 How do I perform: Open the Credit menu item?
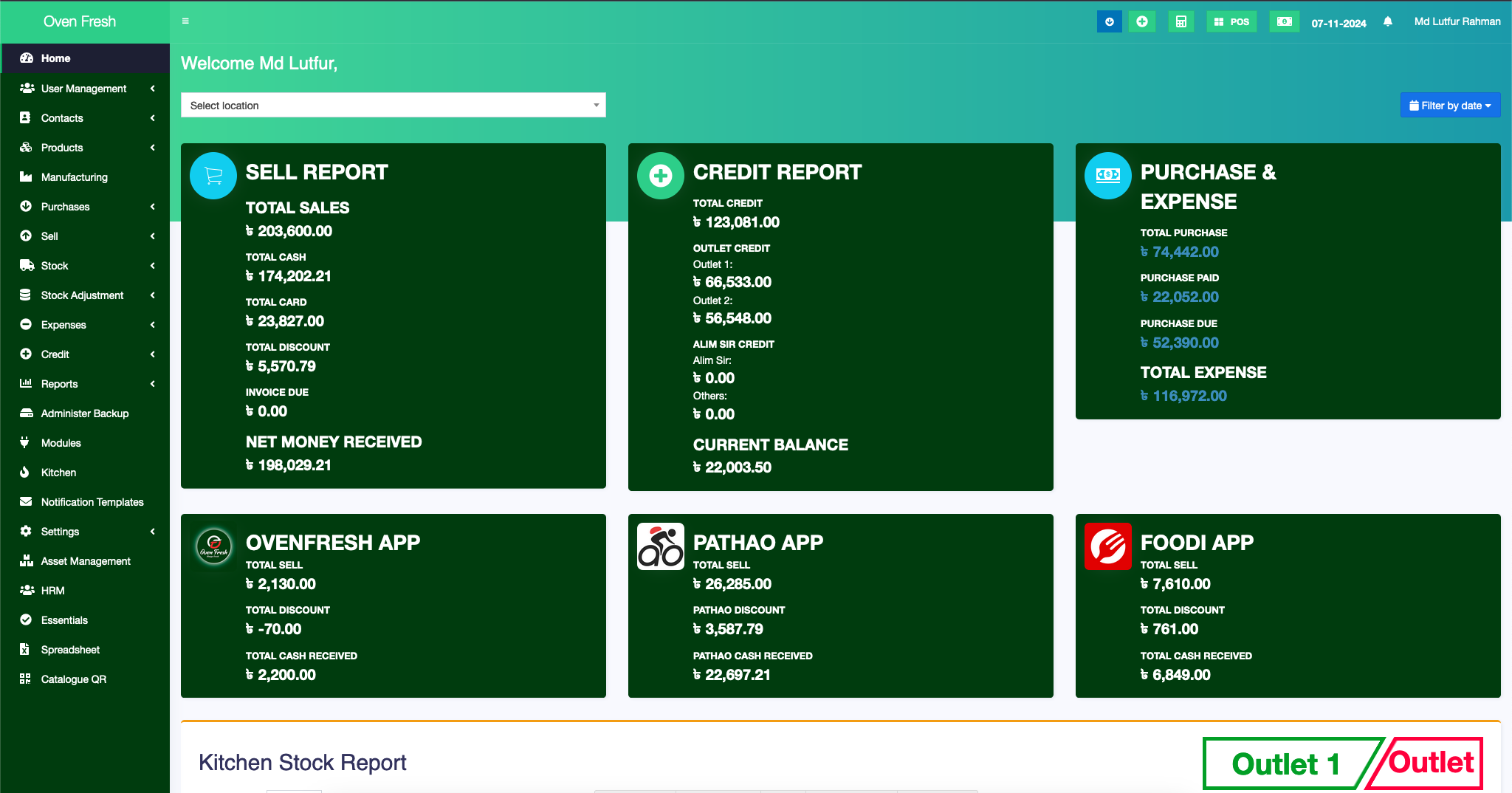click(85, 354)
